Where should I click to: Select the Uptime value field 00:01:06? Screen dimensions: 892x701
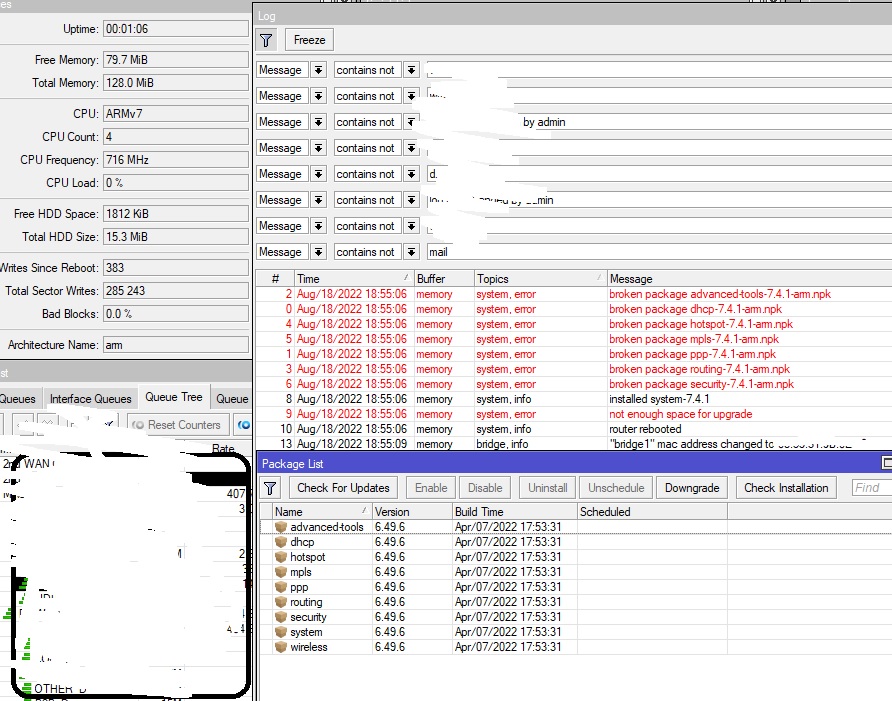[x=176, y=29]
